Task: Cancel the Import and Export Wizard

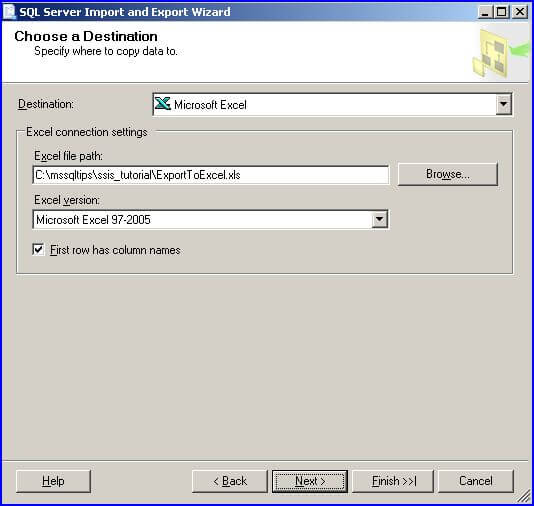Action: [x=476, y=481]
